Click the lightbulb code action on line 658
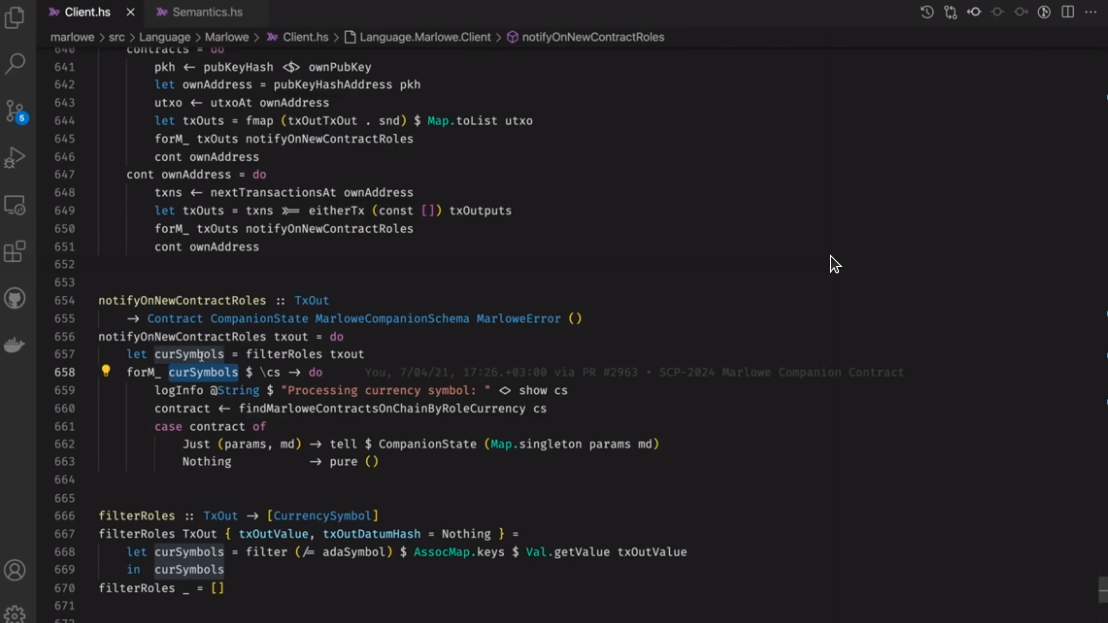This screenshot has height=623, width=1108. pos(106,372)
